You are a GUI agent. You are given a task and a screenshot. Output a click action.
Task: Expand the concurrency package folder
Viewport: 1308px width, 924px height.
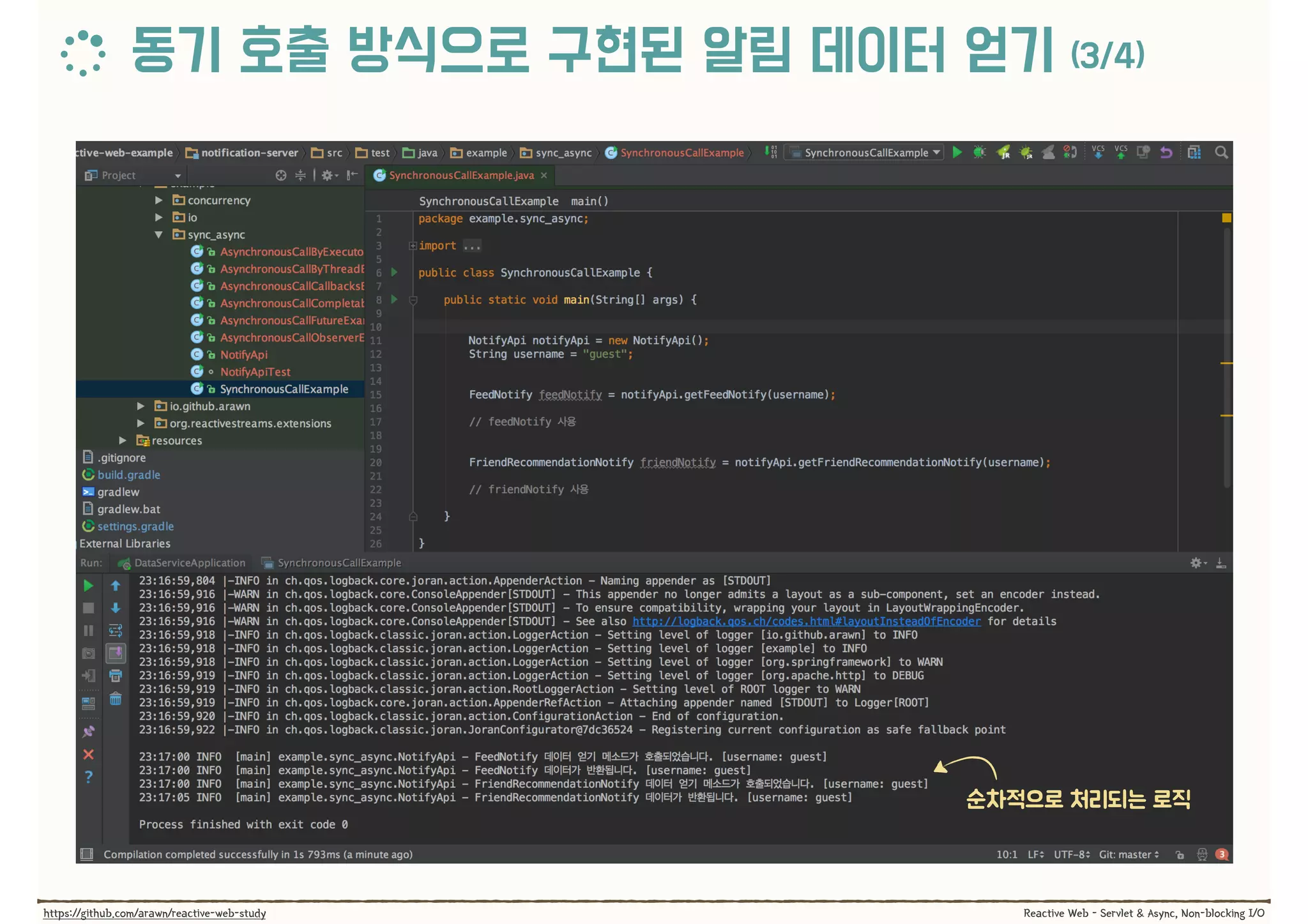click(x=158, y=200)
